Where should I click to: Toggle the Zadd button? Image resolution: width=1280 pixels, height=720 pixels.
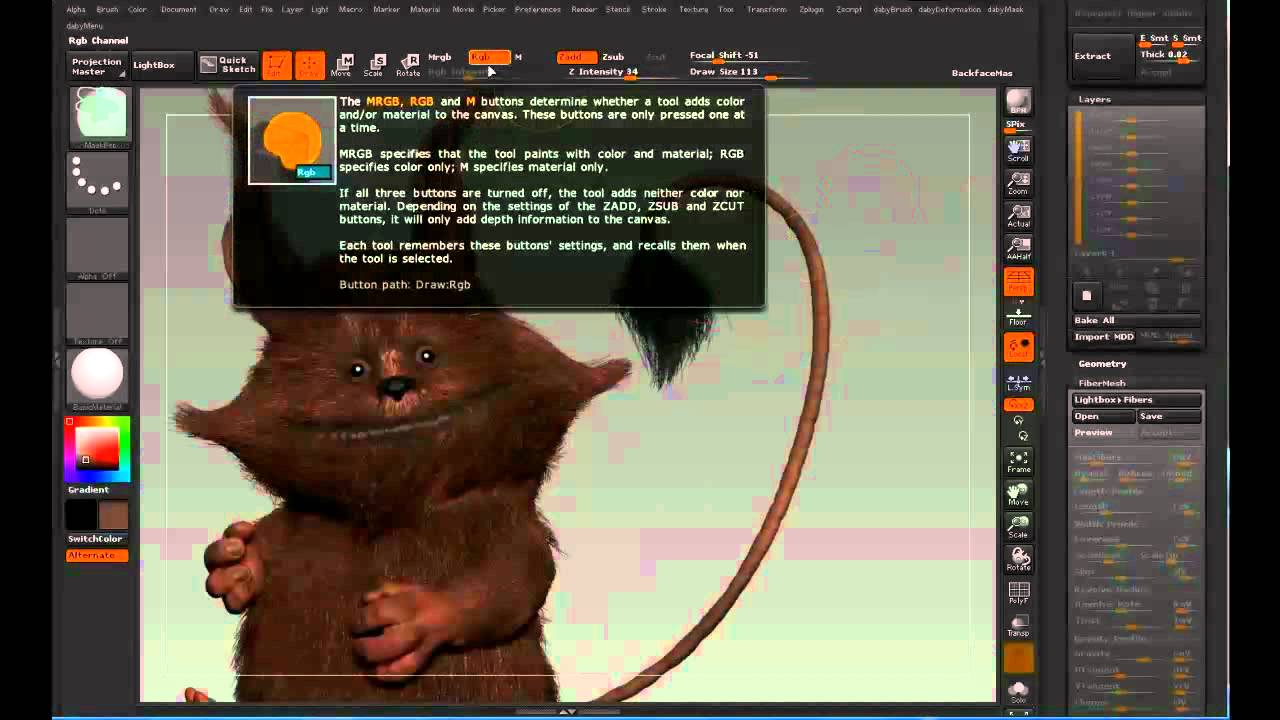(577, 57)
